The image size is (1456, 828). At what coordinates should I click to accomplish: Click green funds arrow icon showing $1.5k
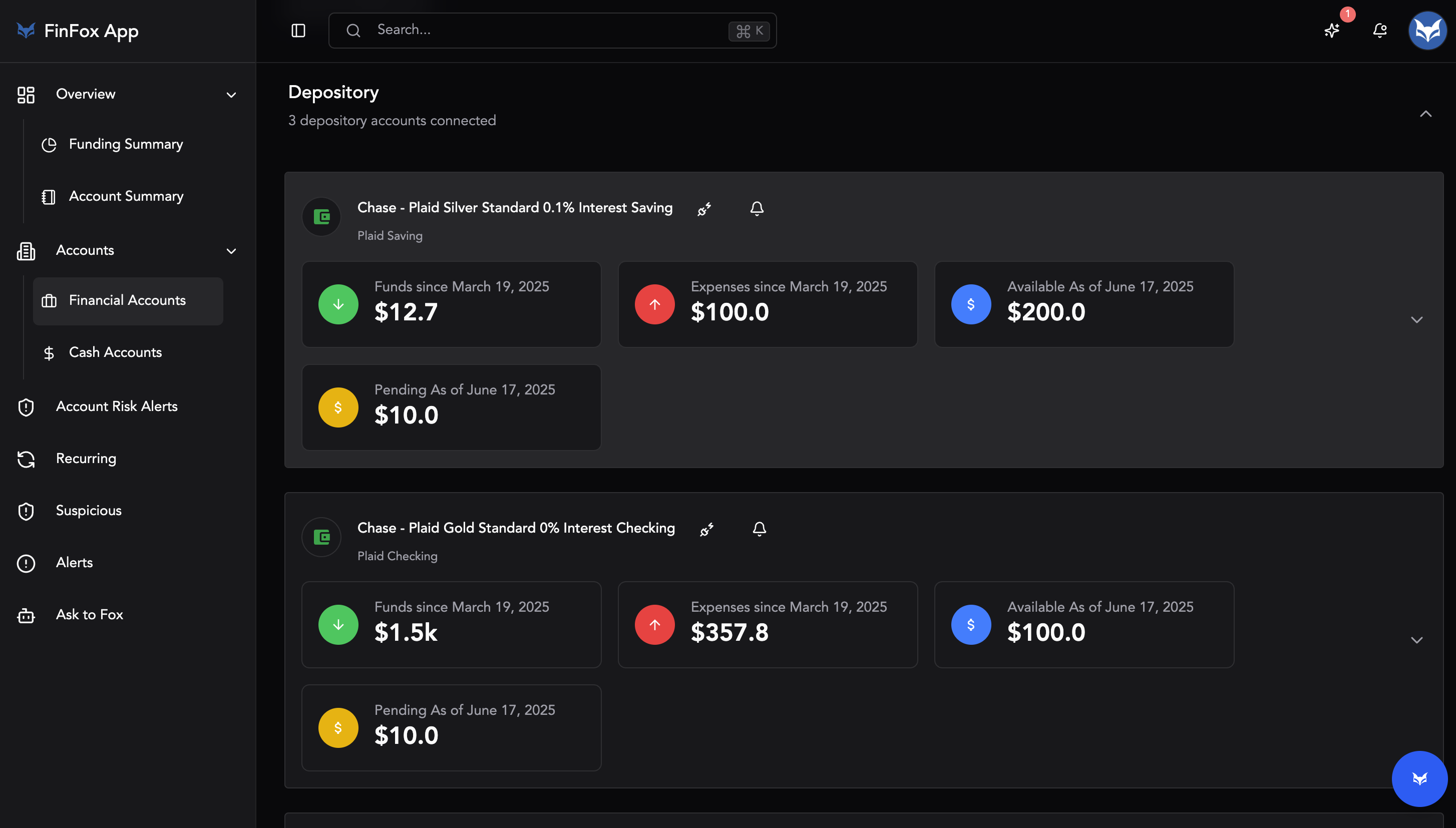point(338,624)
